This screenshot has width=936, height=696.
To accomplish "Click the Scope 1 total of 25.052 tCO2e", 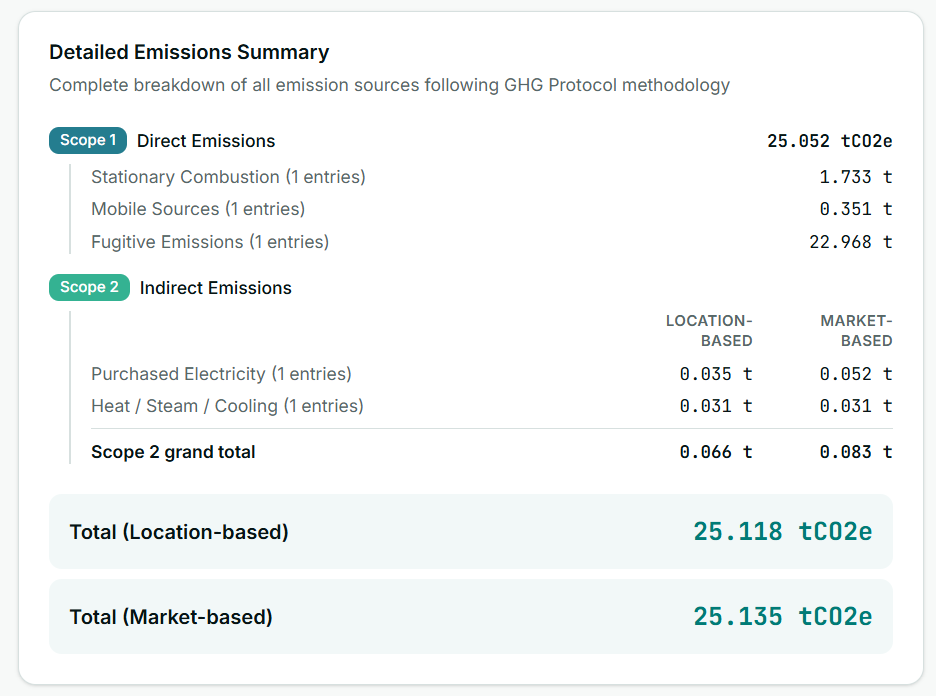I will pos(829,140).
